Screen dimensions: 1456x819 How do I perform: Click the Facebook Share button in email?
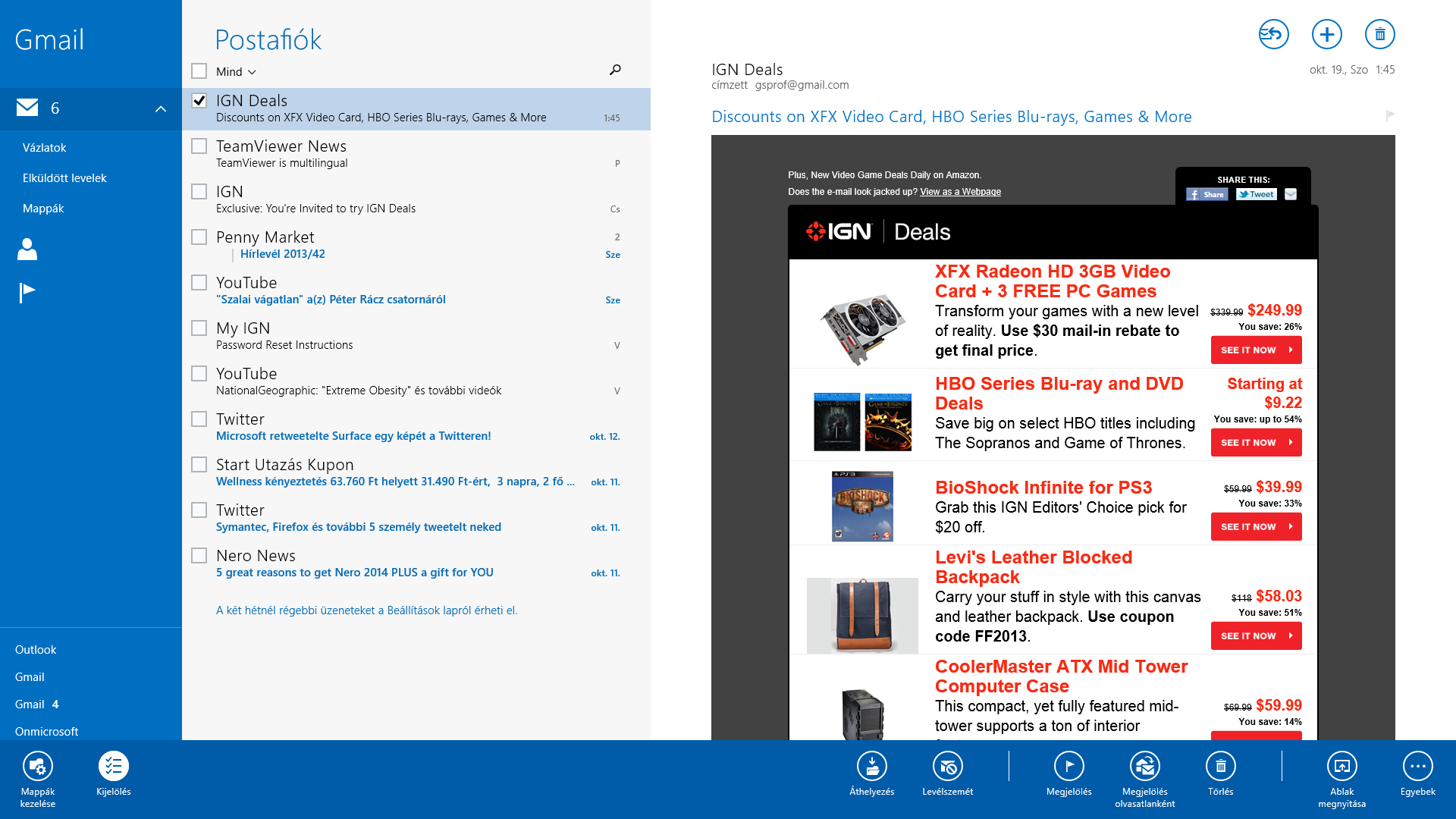(x=1207, y=195)
